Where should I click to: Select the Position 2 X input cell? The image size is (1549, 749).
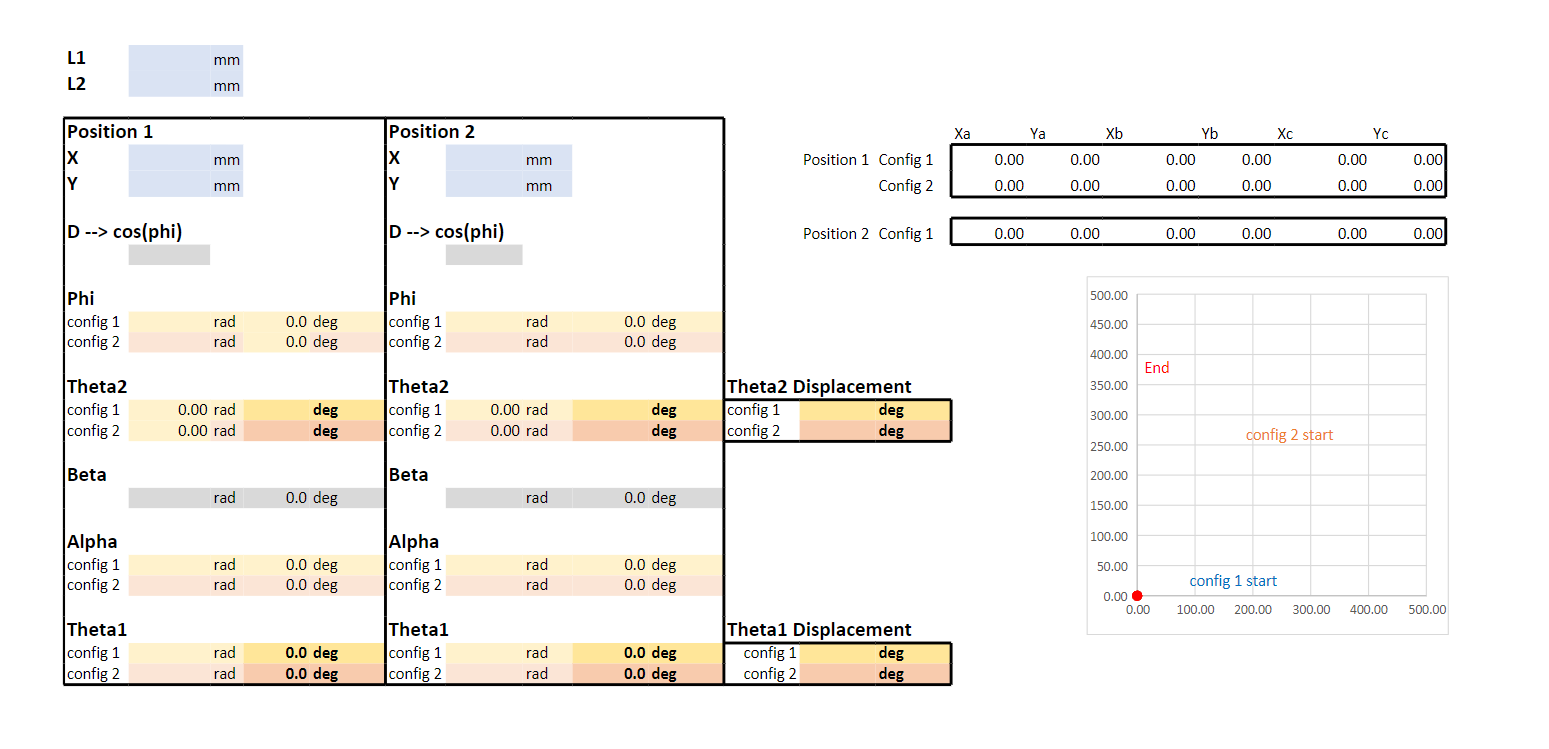485,159
